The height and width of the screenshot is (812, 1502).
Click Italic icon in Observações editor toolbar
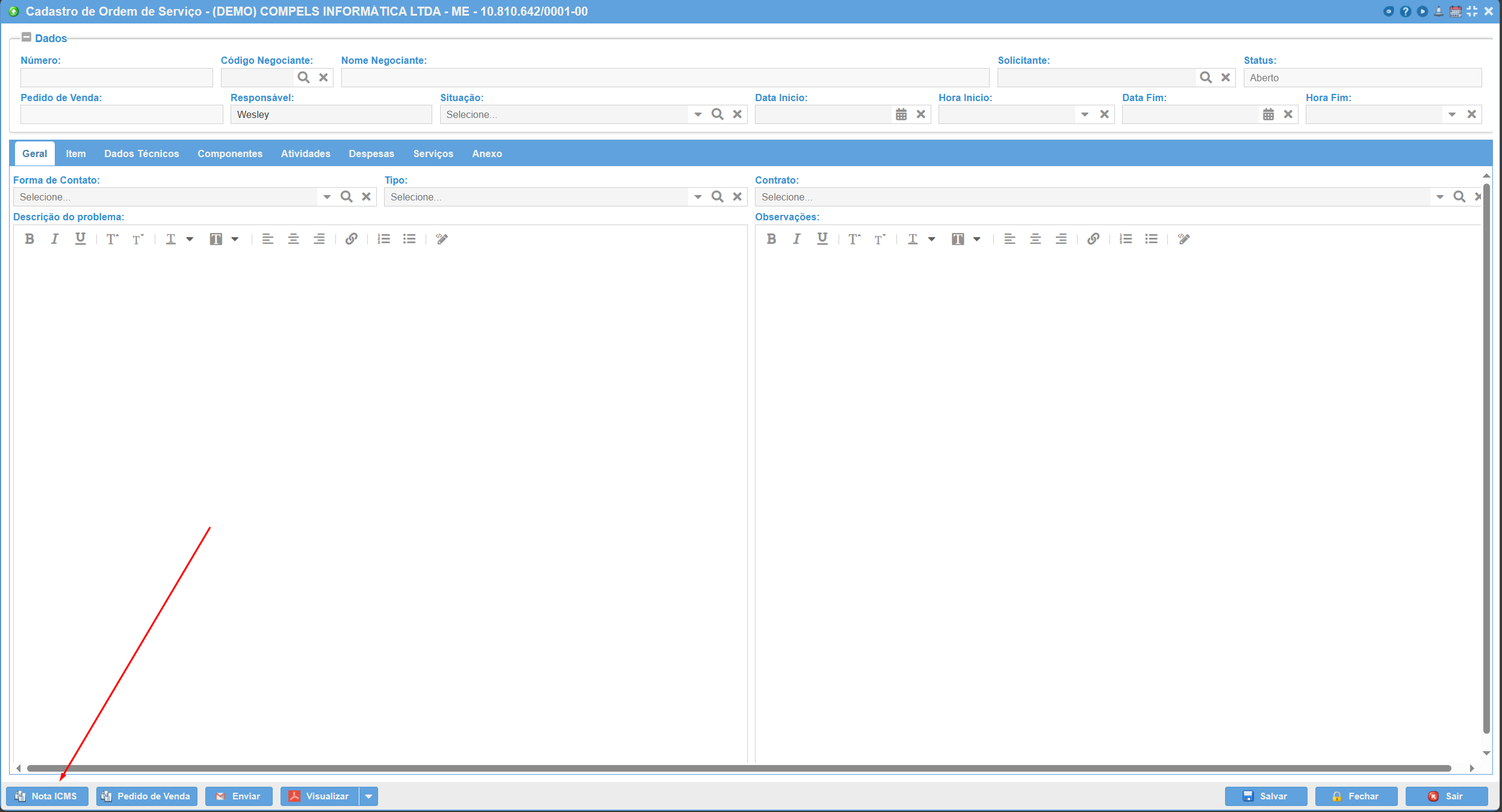tap(796, 239)
